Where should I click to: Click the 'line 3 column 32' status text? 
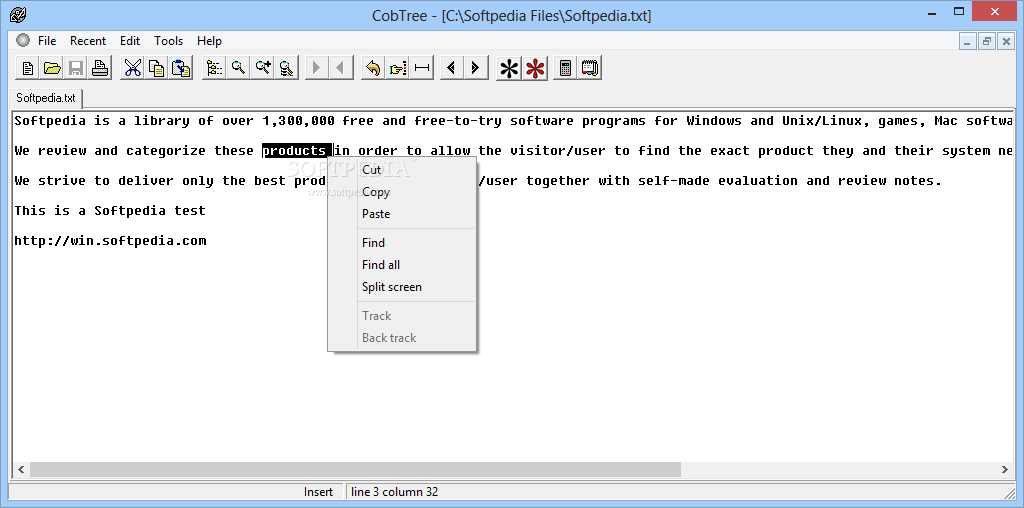394,492
